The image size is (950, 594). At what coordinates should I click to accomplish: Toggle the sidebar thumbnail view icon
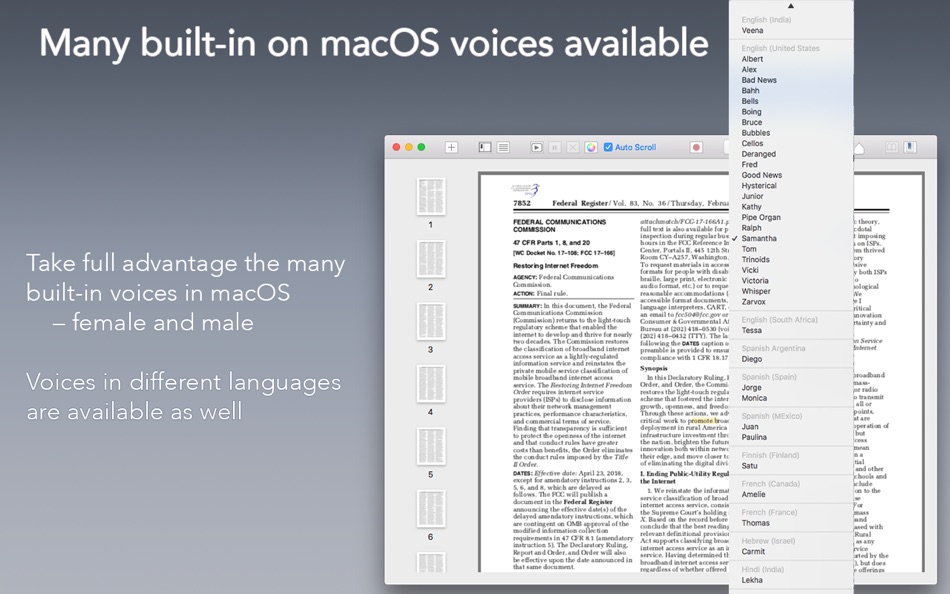(x=485, y=147)
